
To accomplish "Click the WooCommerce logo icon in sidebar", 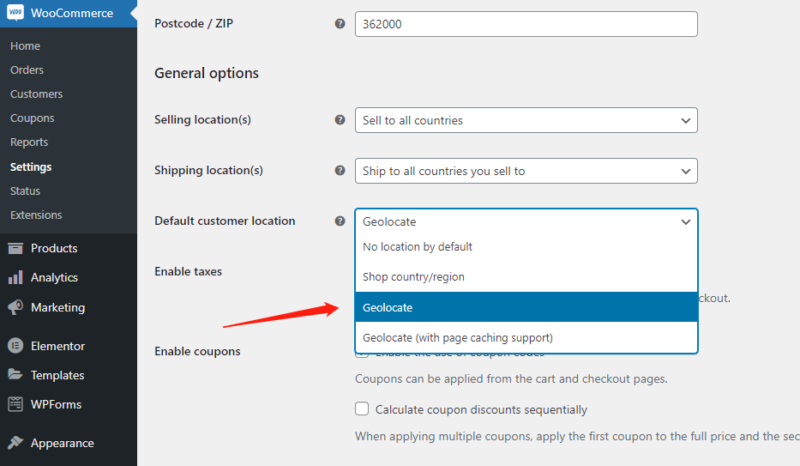I will click(16, 14).
